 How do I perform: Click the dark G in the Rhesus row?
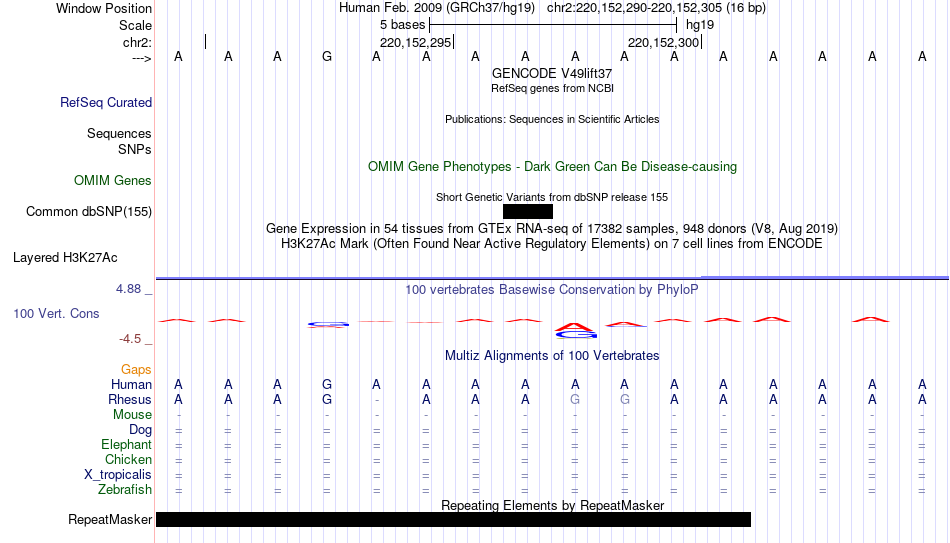327,399
